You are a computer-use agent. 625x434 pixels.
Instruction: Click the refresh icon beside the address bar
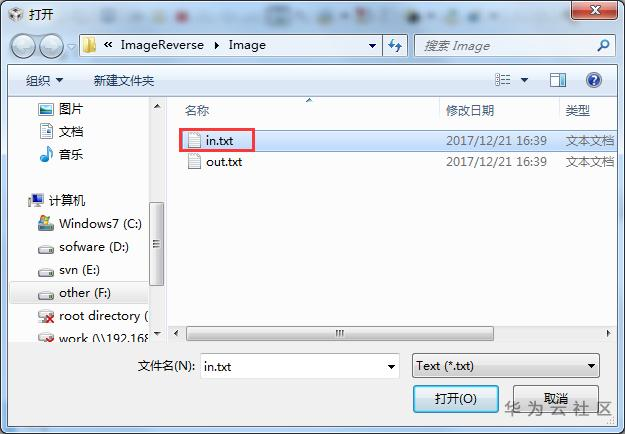pos(395,45)
